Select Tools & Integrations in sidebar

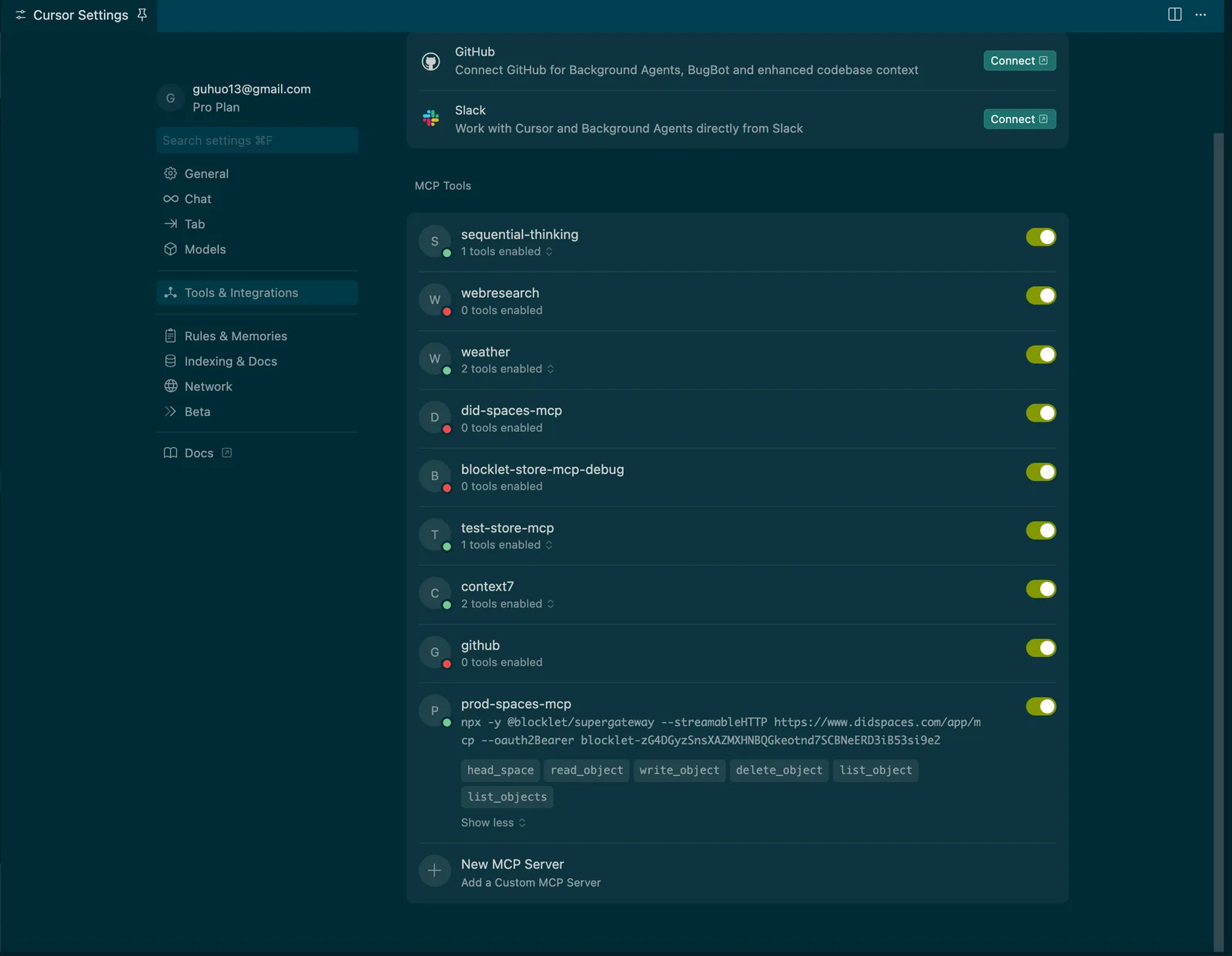point(257,292)
